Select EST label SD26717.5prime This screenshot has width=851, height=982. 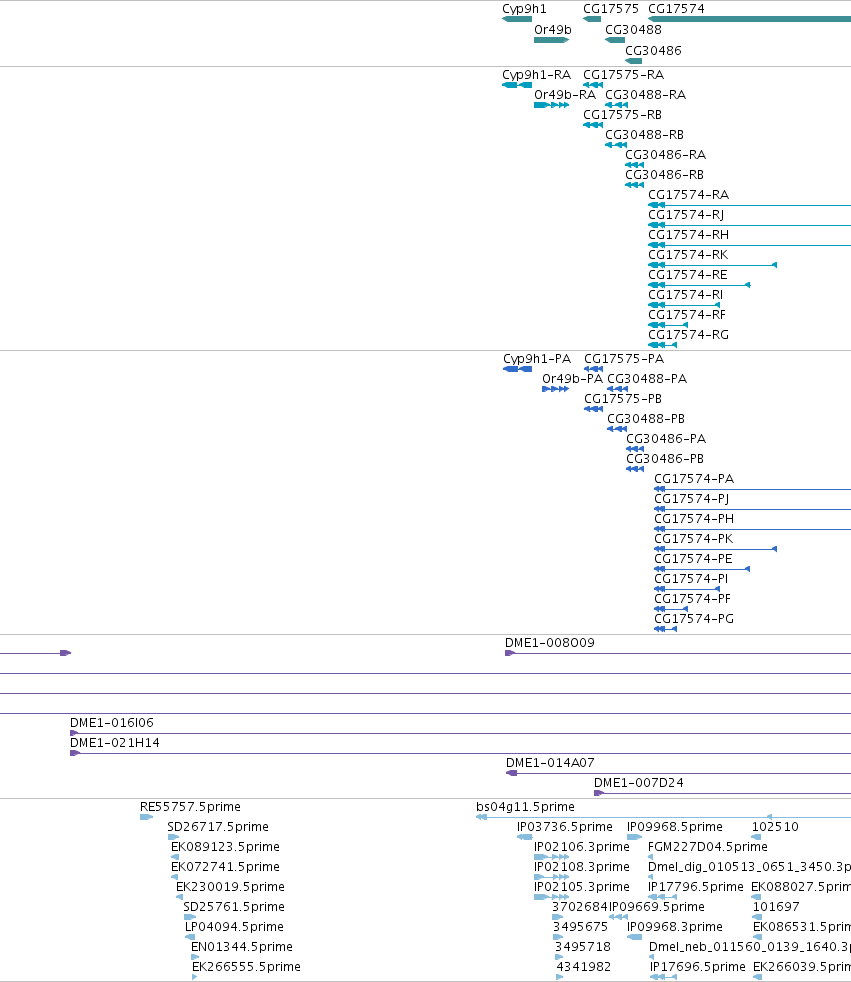[x=218, y=827]
